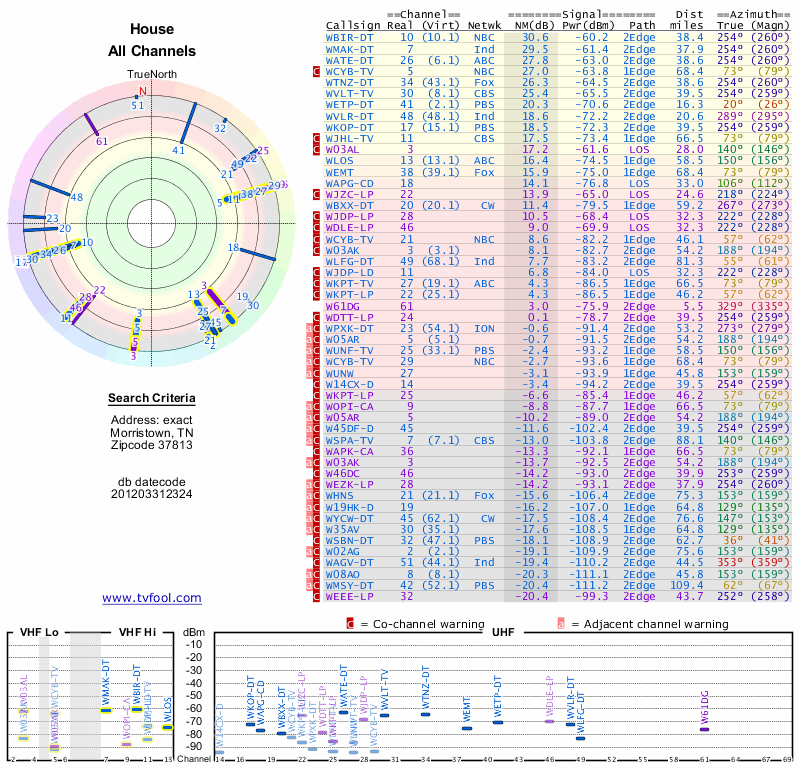Click the WMAK-DT bar in VHF Hi chart
This screenshot has height=768, width=800.
click(106, 710)
